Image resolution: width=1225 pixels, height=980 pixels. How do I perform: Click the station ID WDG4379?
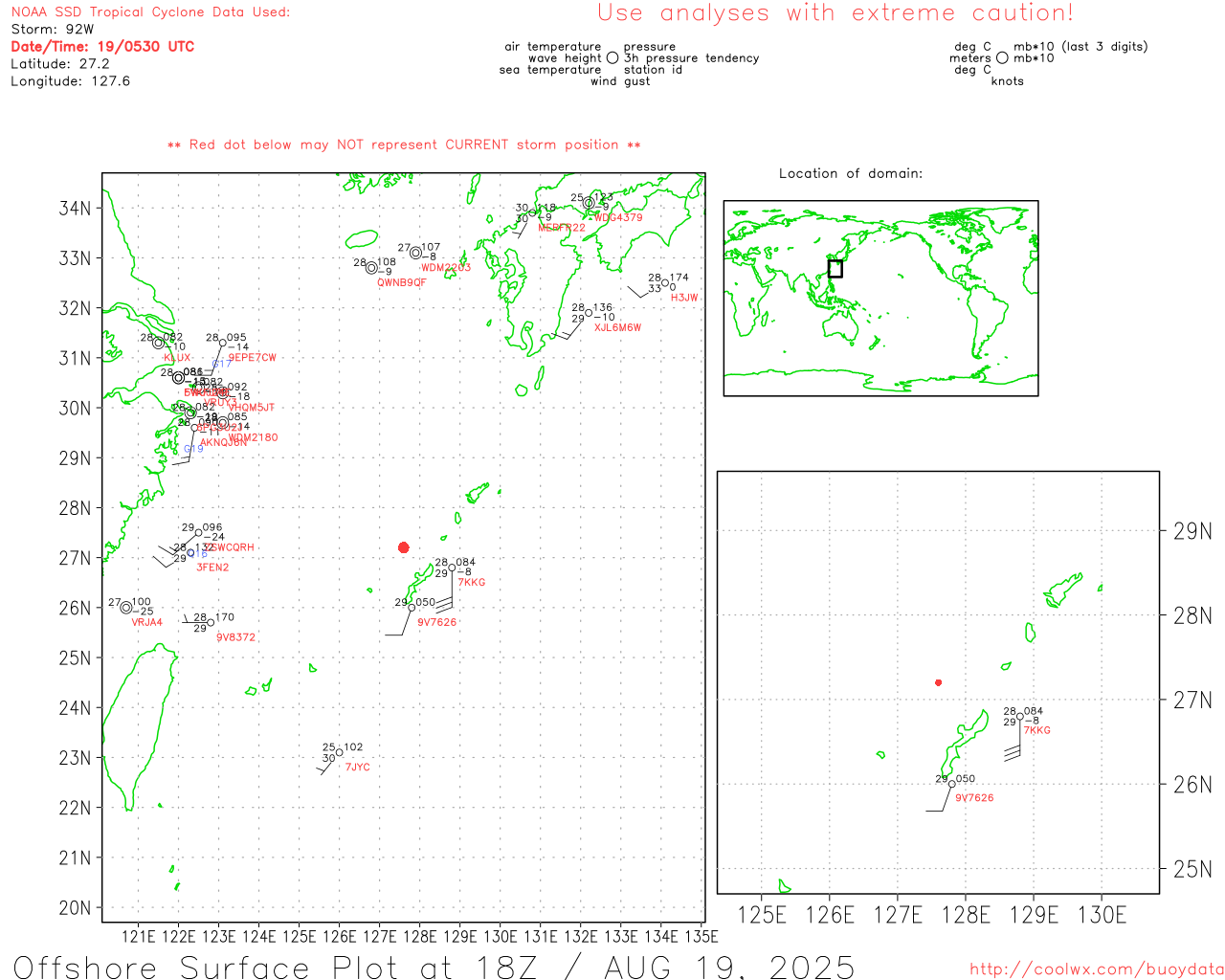(x=618, y=218)
